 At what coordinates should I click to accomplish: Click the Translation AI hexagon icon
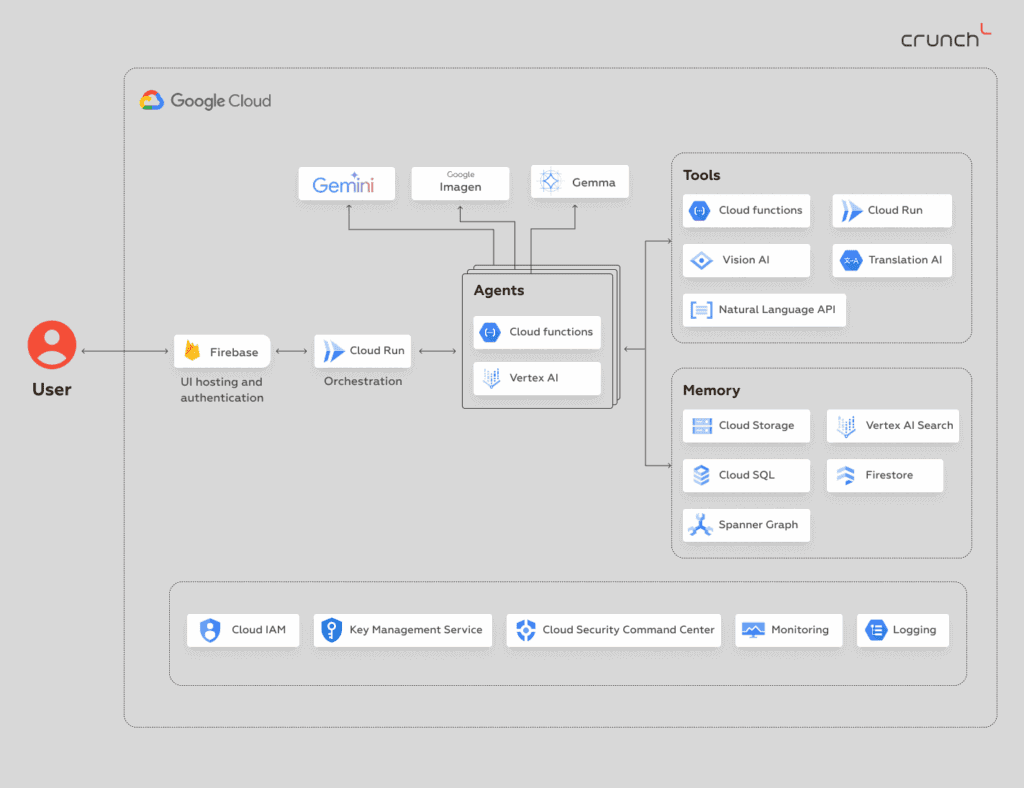tap(851, 260)
